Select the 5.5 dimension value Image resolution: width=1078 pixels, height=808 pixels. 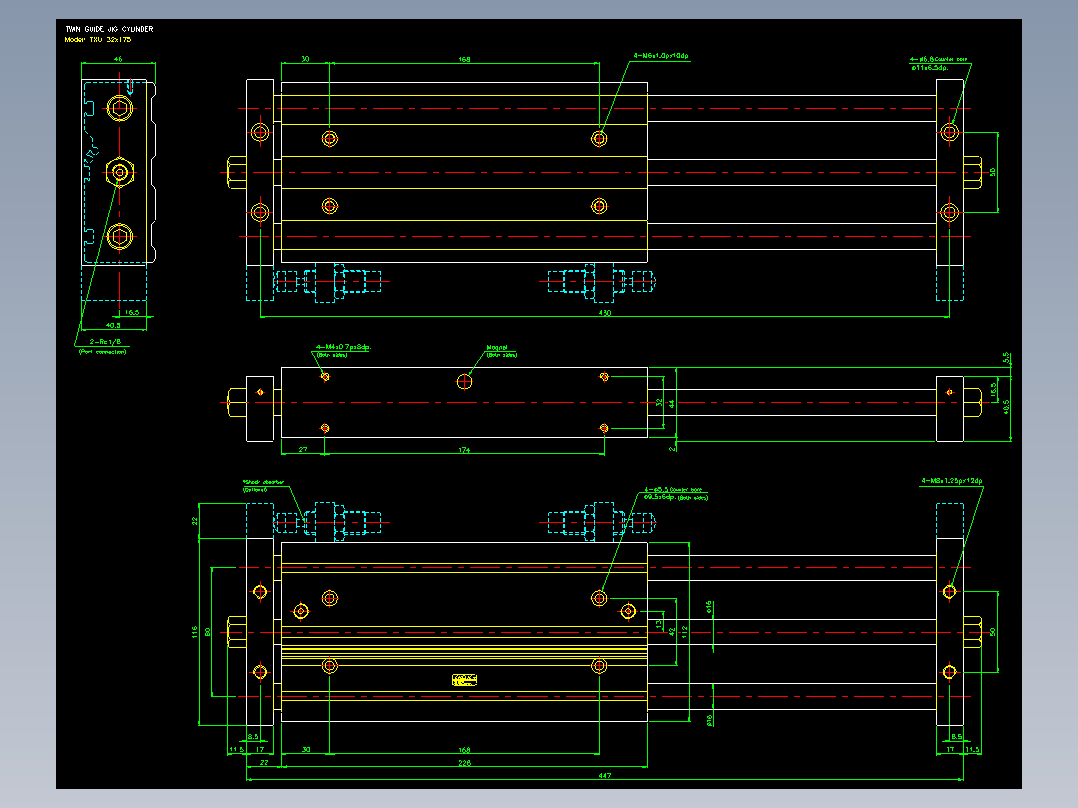click(1006, 358)
